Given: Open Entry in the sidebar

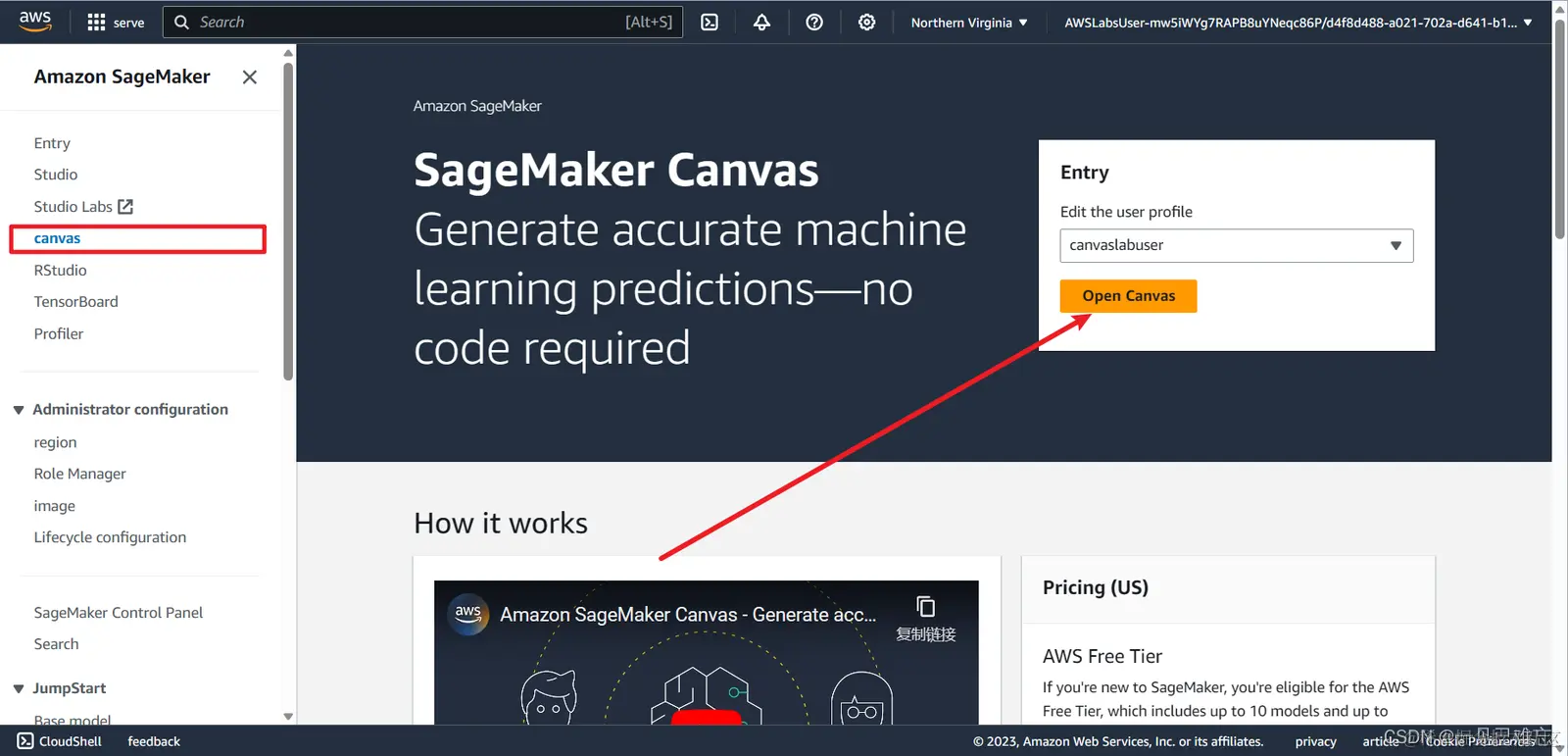Looking at the screenshot, I should tap(52, 143).
